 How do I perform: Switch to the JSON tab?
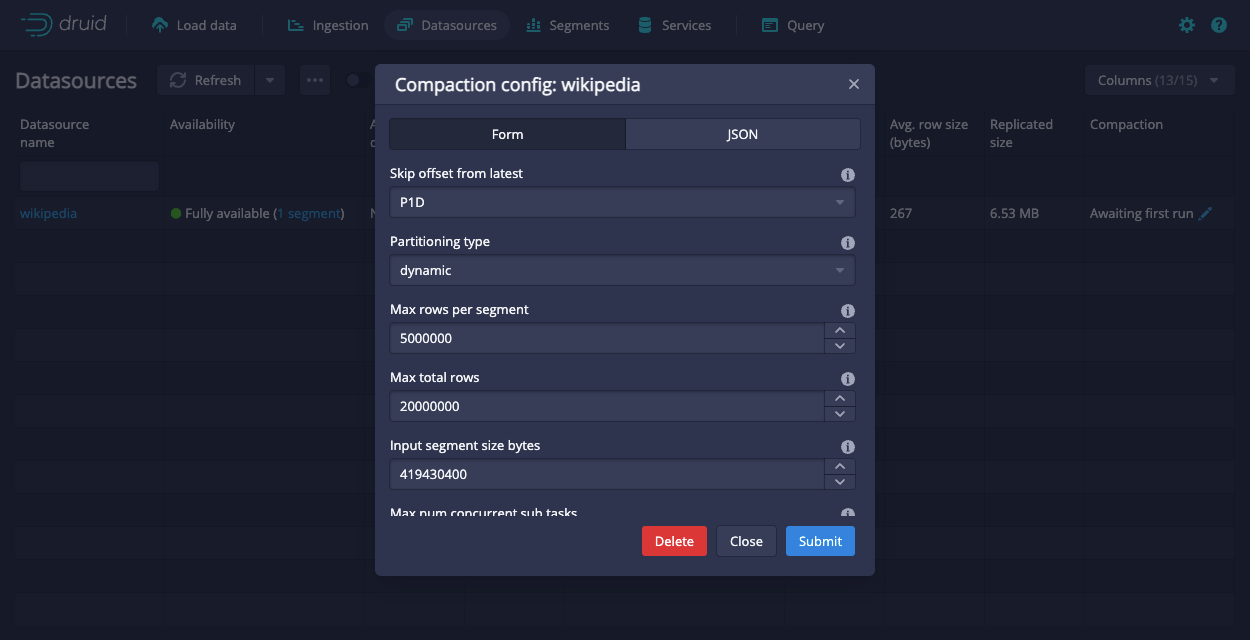click(742, 133)
